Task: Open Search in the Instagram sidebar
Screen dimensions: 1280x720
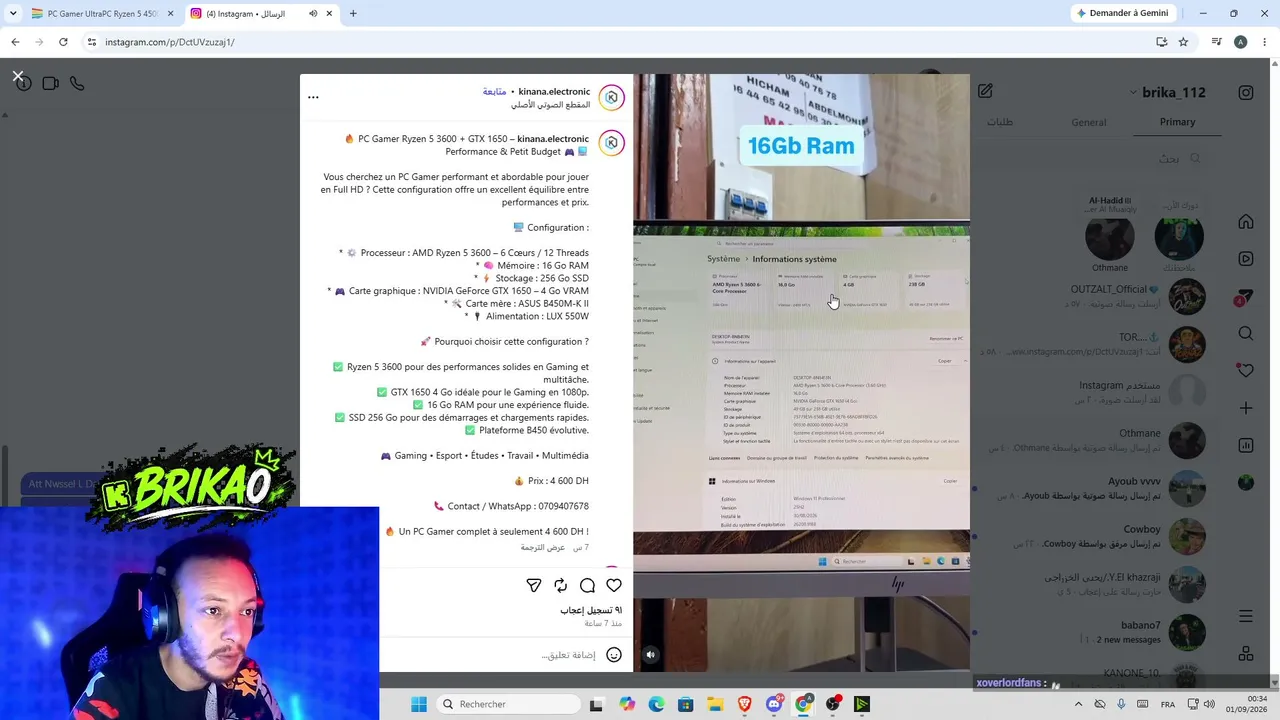Action: [x=1246, y=334]
